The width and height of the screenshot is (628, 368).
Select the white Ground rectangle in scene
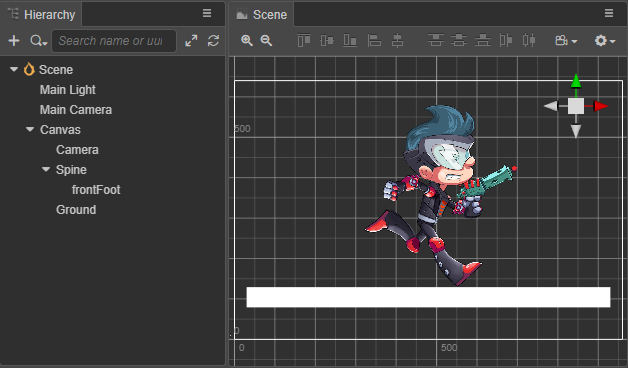pos(428,297)
